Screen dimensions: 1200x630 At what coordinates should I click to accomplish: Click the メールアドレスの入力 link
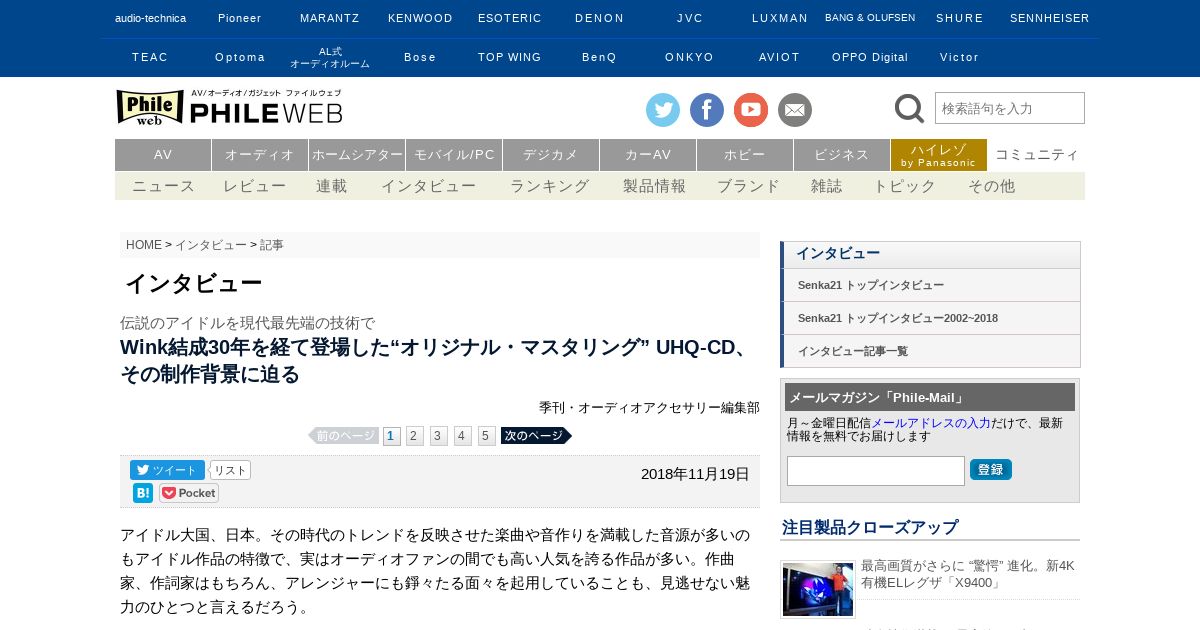(931, 423)
